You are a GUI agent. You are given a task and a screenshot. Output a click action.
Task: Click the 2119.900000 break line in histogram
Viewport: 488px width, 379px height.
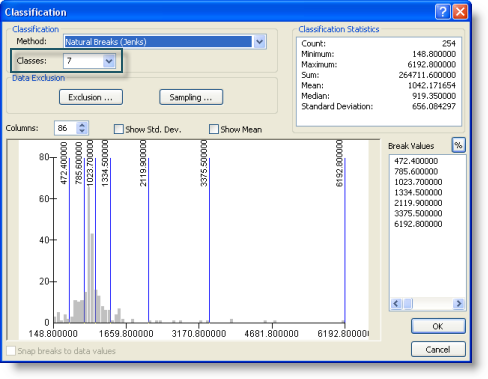click(148, 240)
